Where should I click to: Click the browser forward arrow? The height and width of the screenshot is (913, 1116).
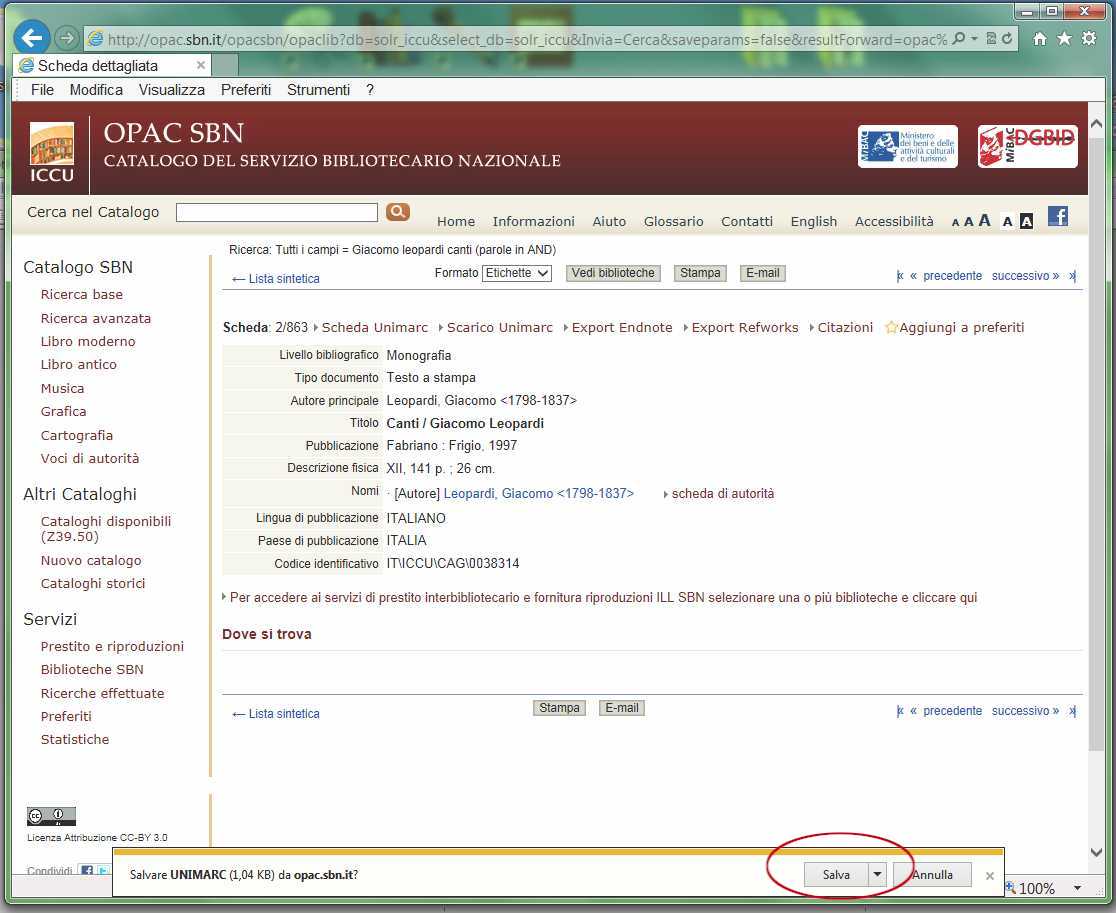[67, 38]
